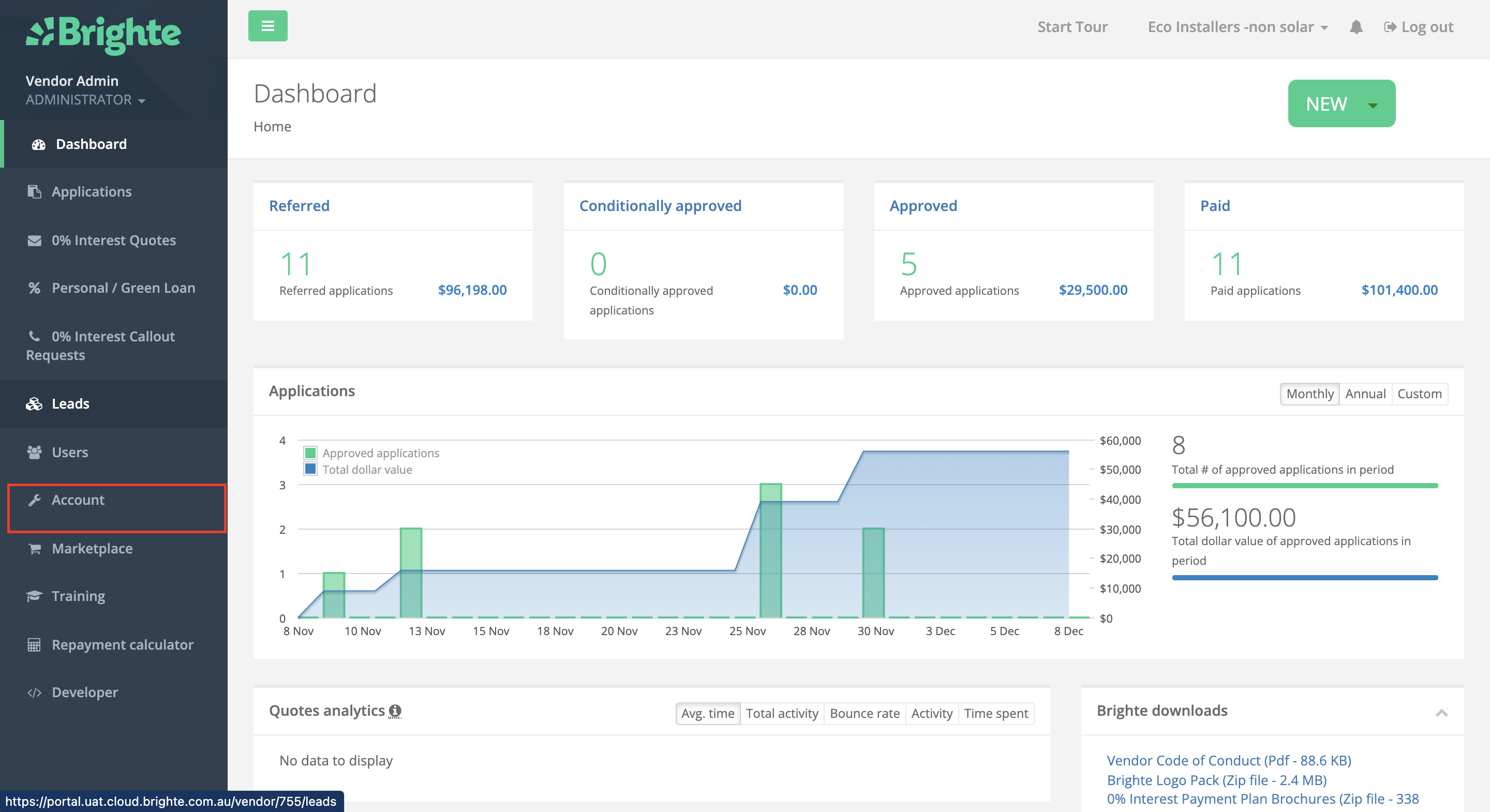Viewport: 1490px width, 812px height.
Task: Click the Log out icon
Action: 1389,27
